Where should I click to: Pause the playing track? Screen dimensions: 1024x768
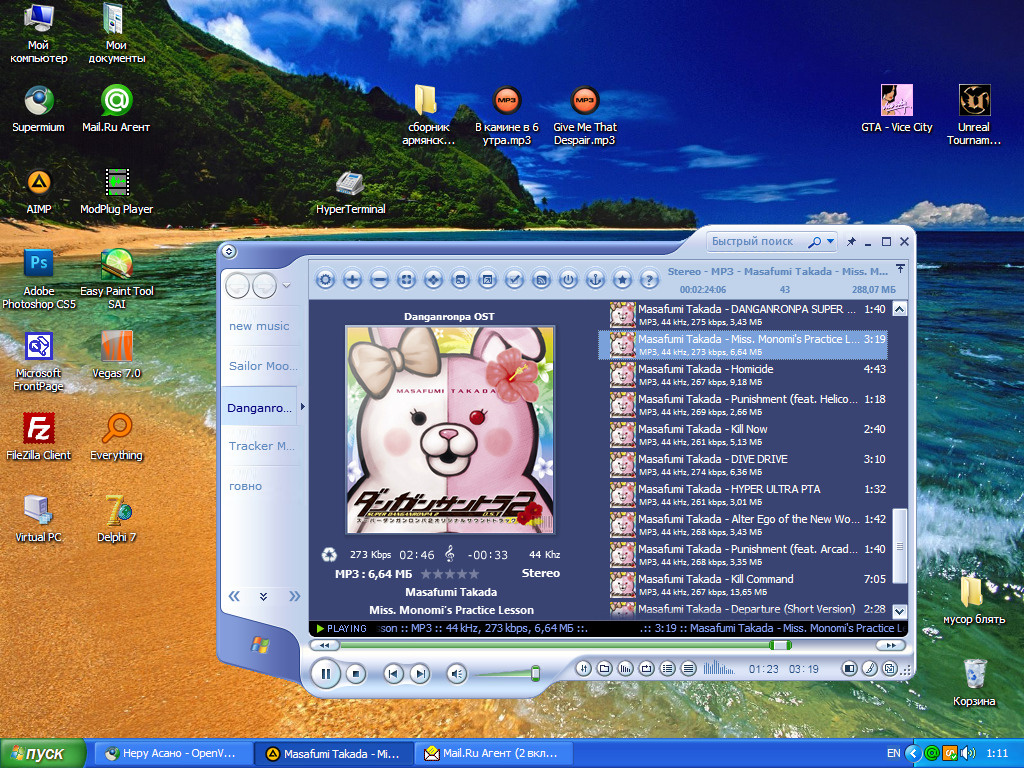pos(326,673)
